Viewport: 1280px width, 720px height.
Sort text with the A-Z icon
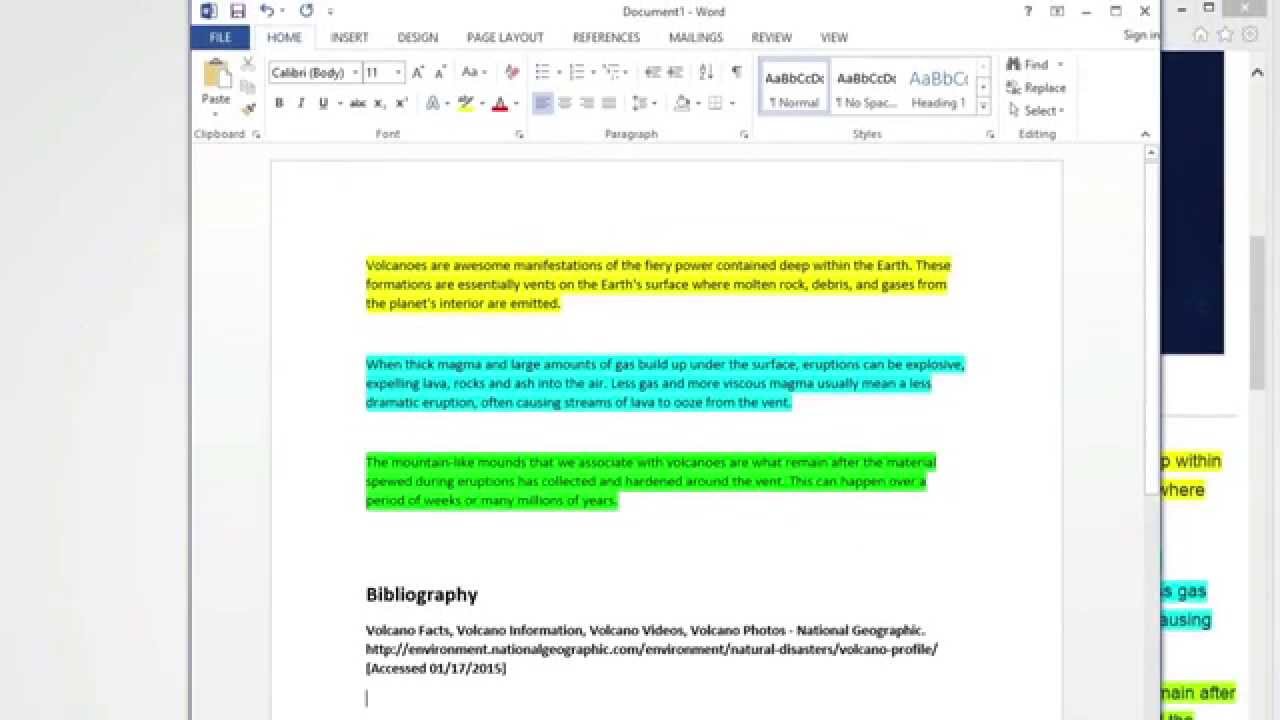[706, 72]
